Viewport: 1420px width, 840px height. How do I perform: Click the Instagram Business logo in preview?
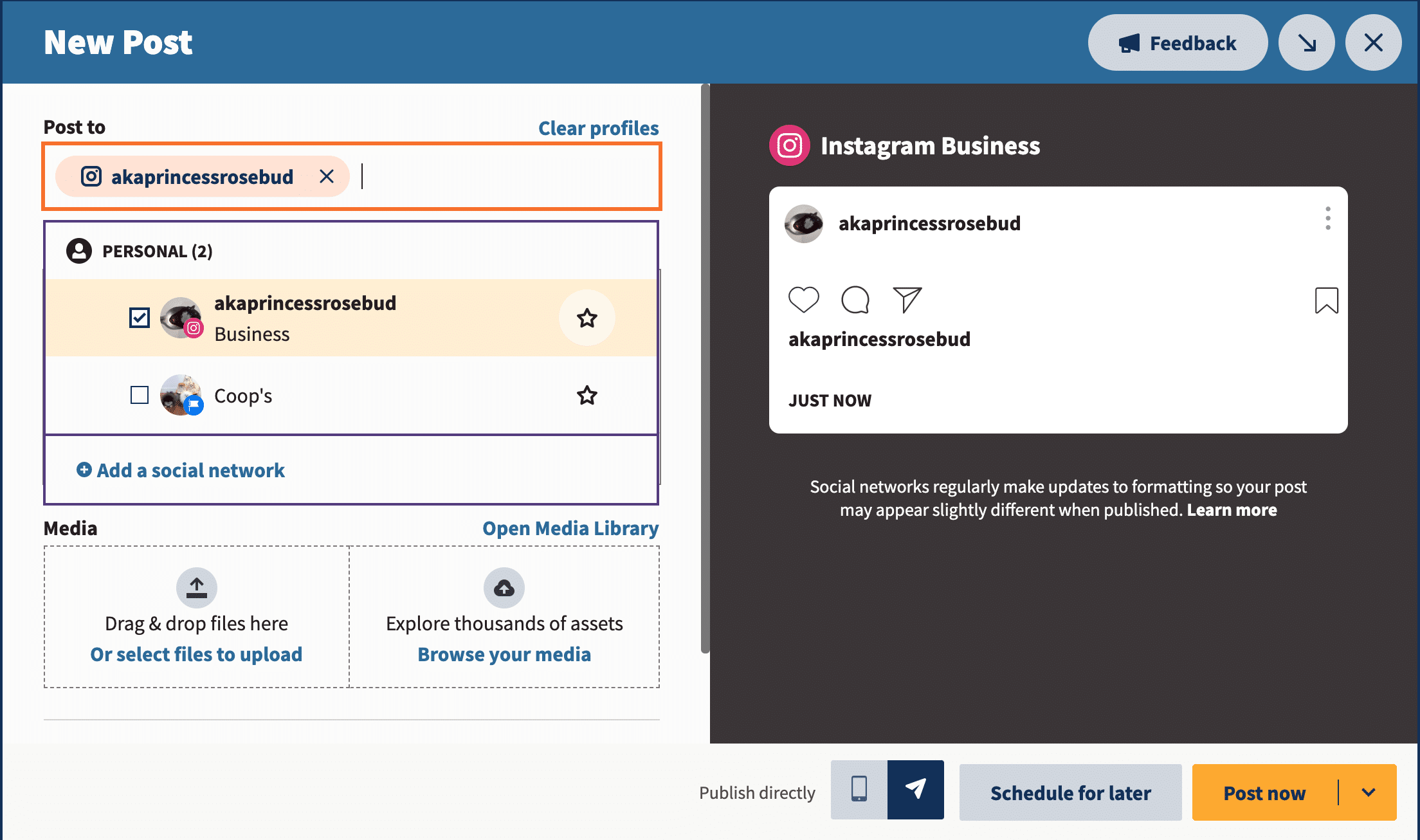(x=790, y=145)
